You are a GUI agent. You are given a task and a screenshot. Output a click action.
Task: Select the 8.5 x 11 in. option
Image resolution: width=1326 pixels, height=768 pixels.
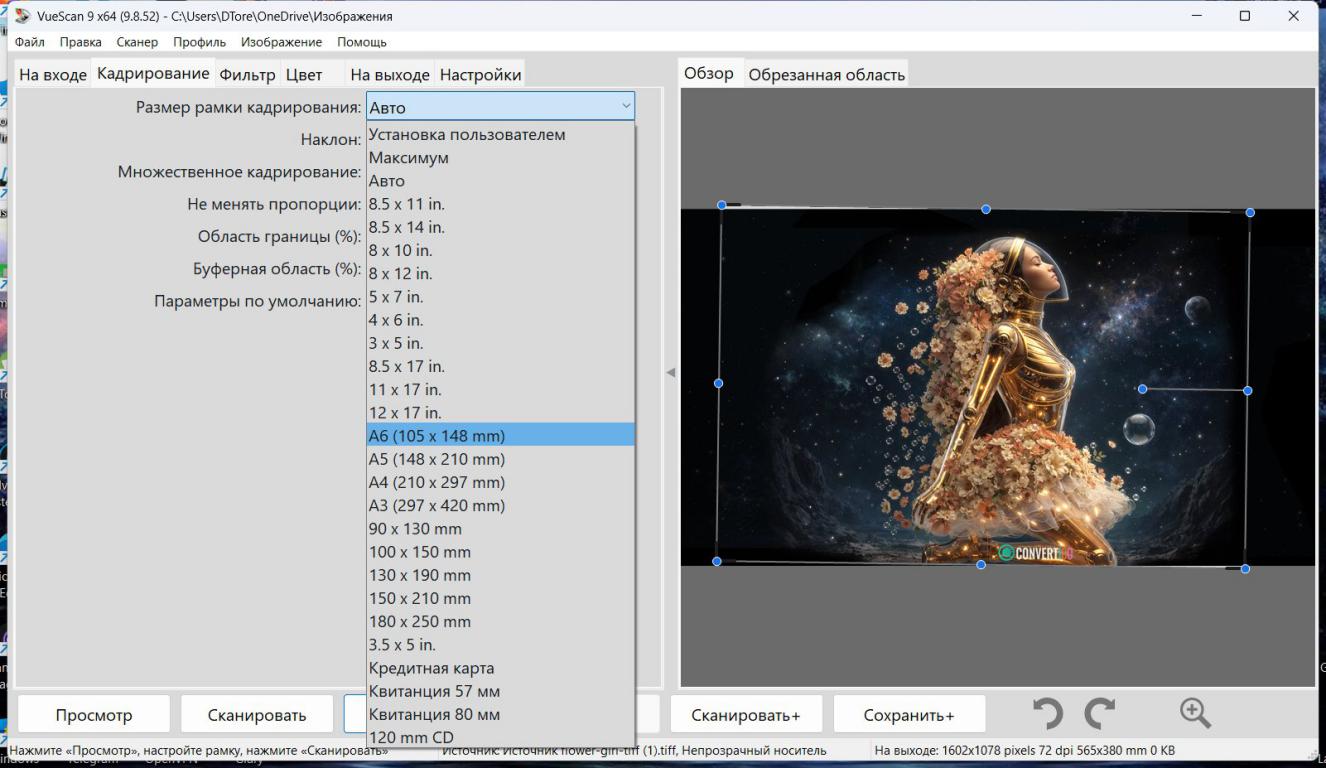coord(407,204)
